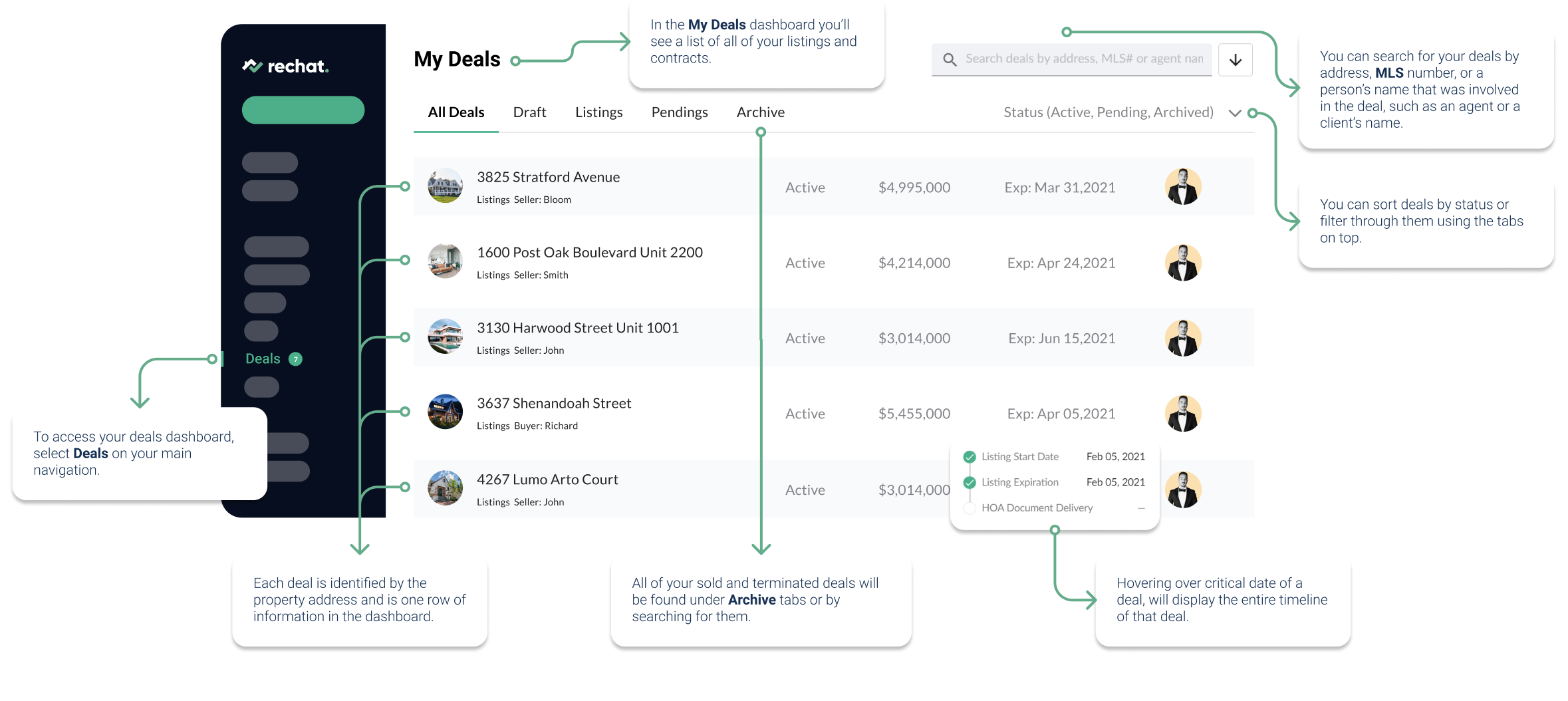Click the Exp: Apr 05,2021 date

[1061, 414]
